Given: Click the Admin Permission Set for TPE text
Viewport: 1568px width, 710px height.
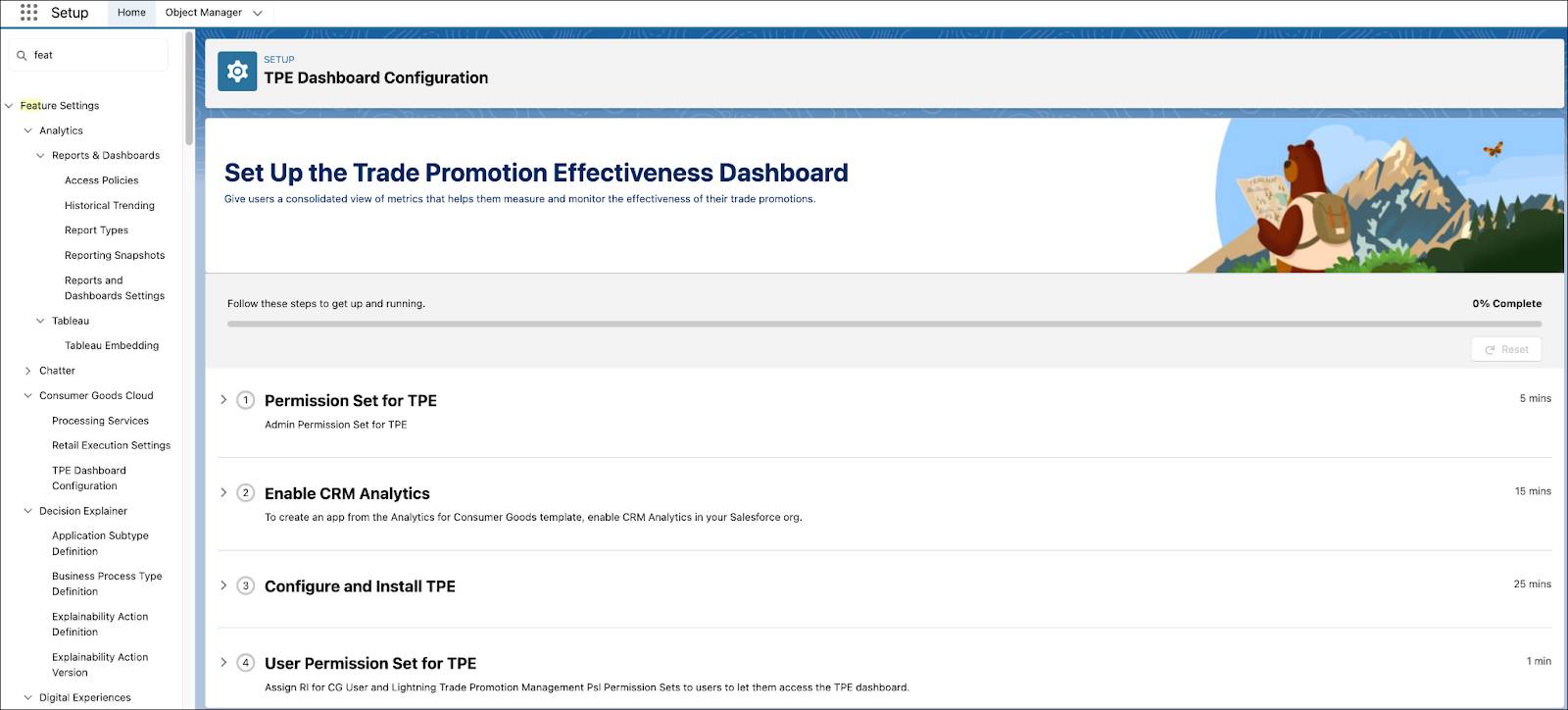Looking at the screenshot, I should [x=335, y=425].
